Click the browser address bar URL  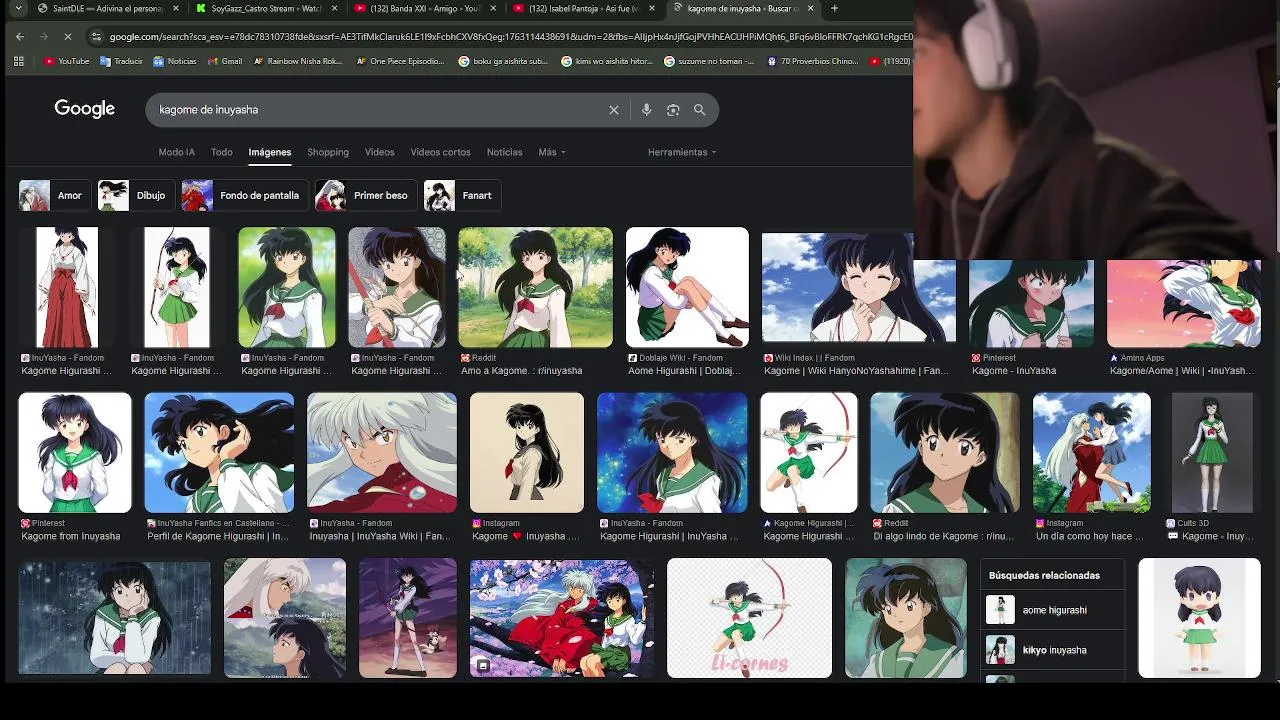coord(510,36)
